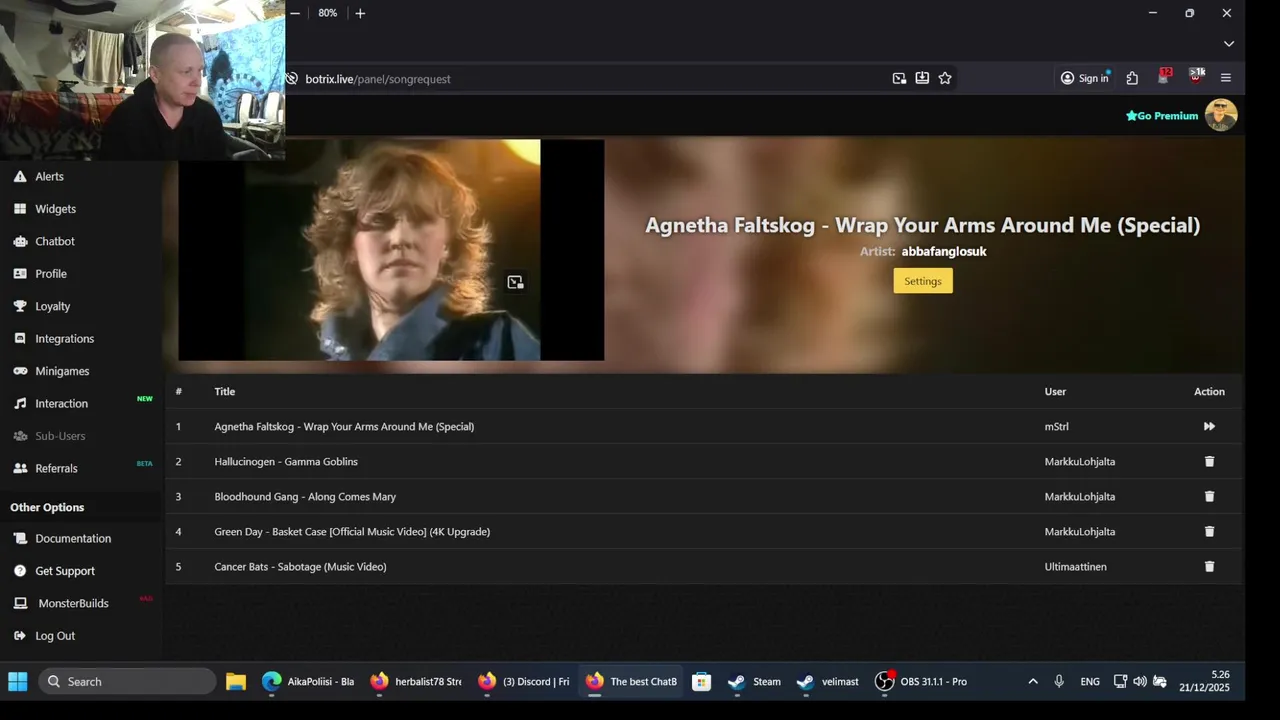Switch to the Discord Firefox taskbar window
Image resolution: width=1280 pixels, height=720 pixels.
(x=524, y=682)
